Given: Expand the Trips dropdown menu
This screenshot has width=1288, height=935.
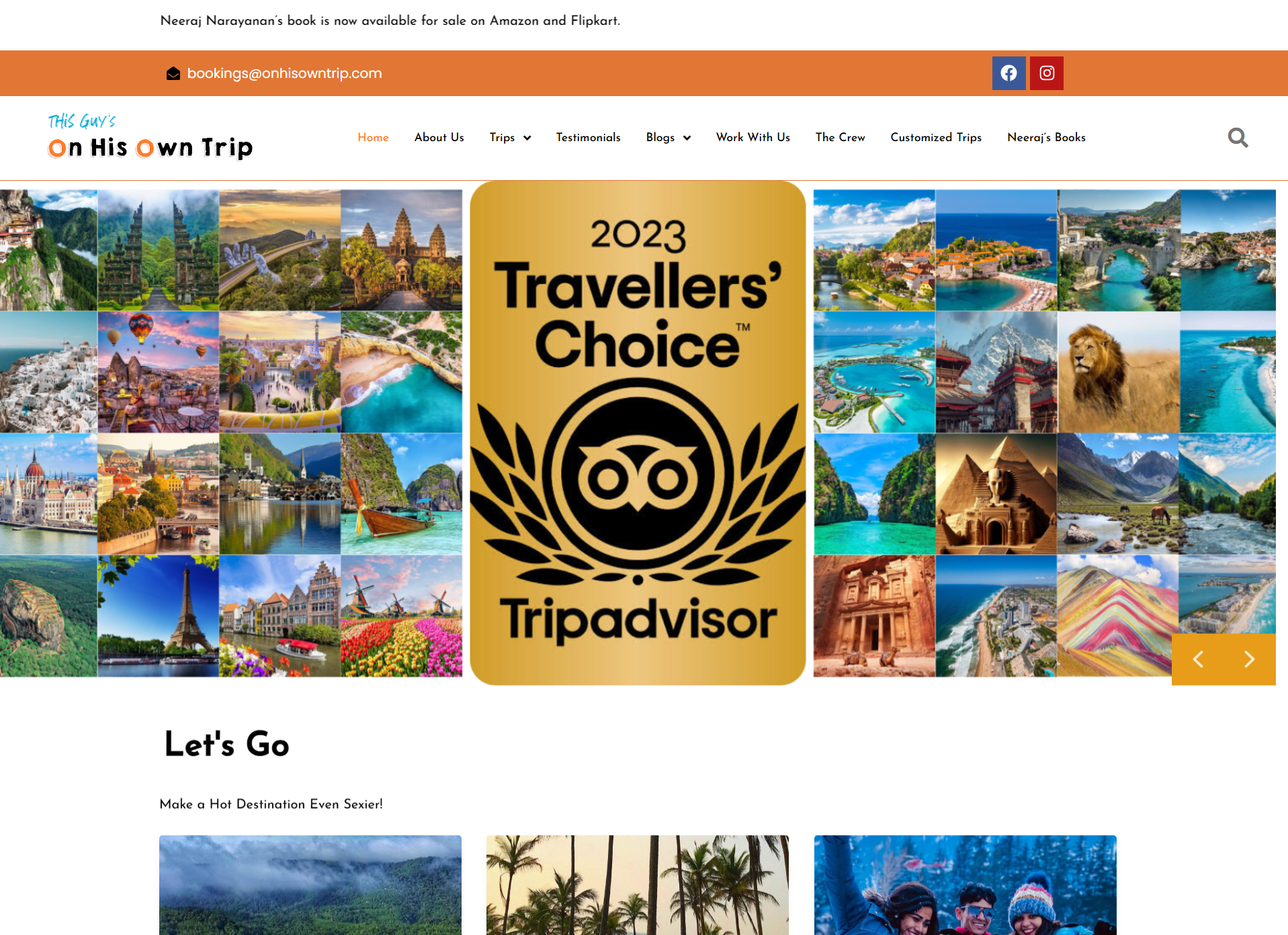Looking at the screenshot, I should tap(510, 137).
